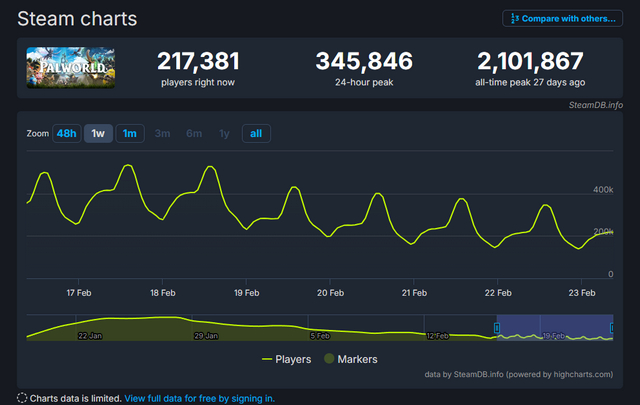Choose the 6m zoom option
Viewport: 640px width, 405px height.
coord(194,134)
